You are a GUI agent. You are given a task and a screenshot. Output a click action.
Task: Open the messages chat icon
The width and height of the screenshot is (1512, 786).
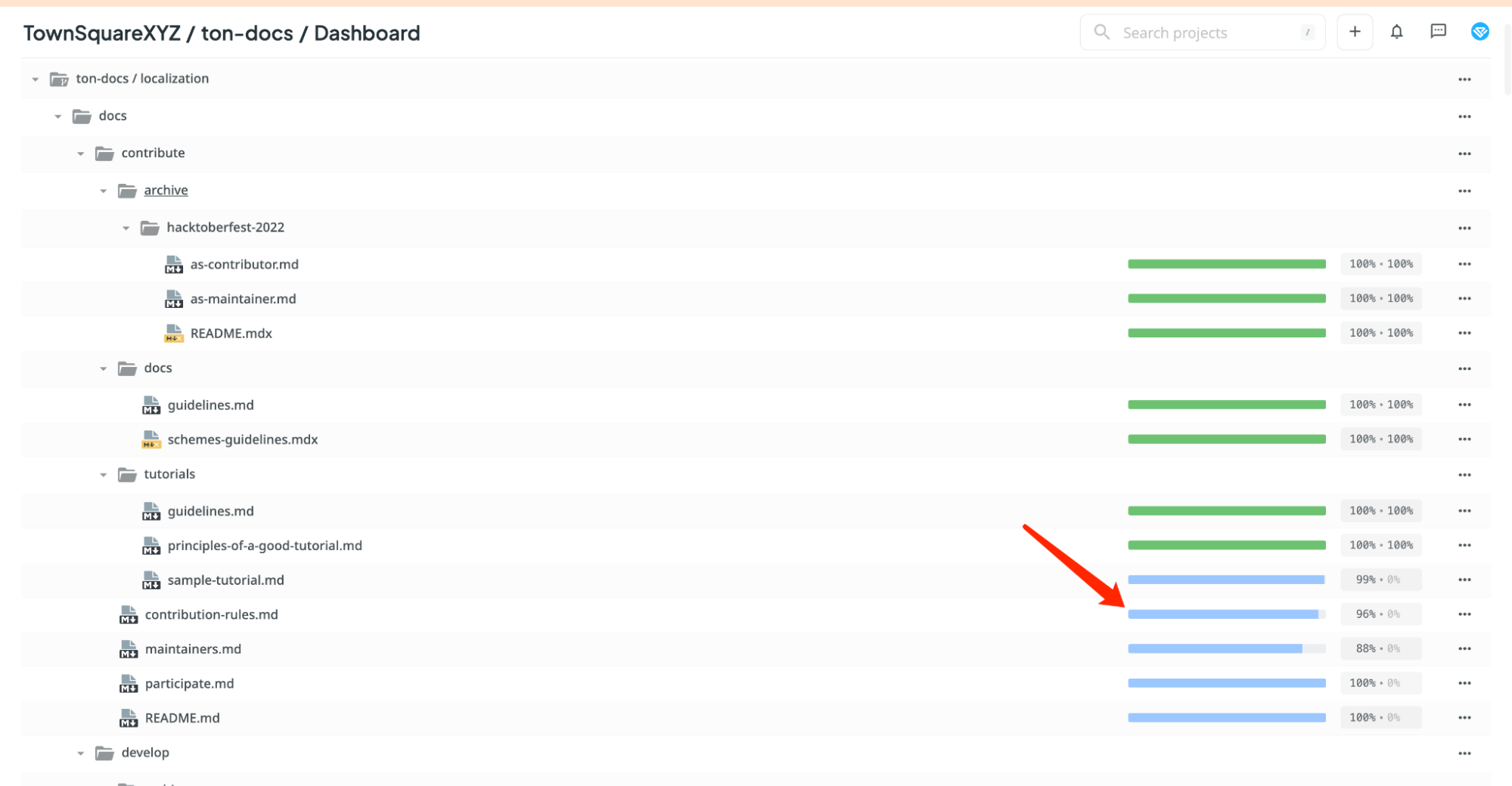(1438, 32)
